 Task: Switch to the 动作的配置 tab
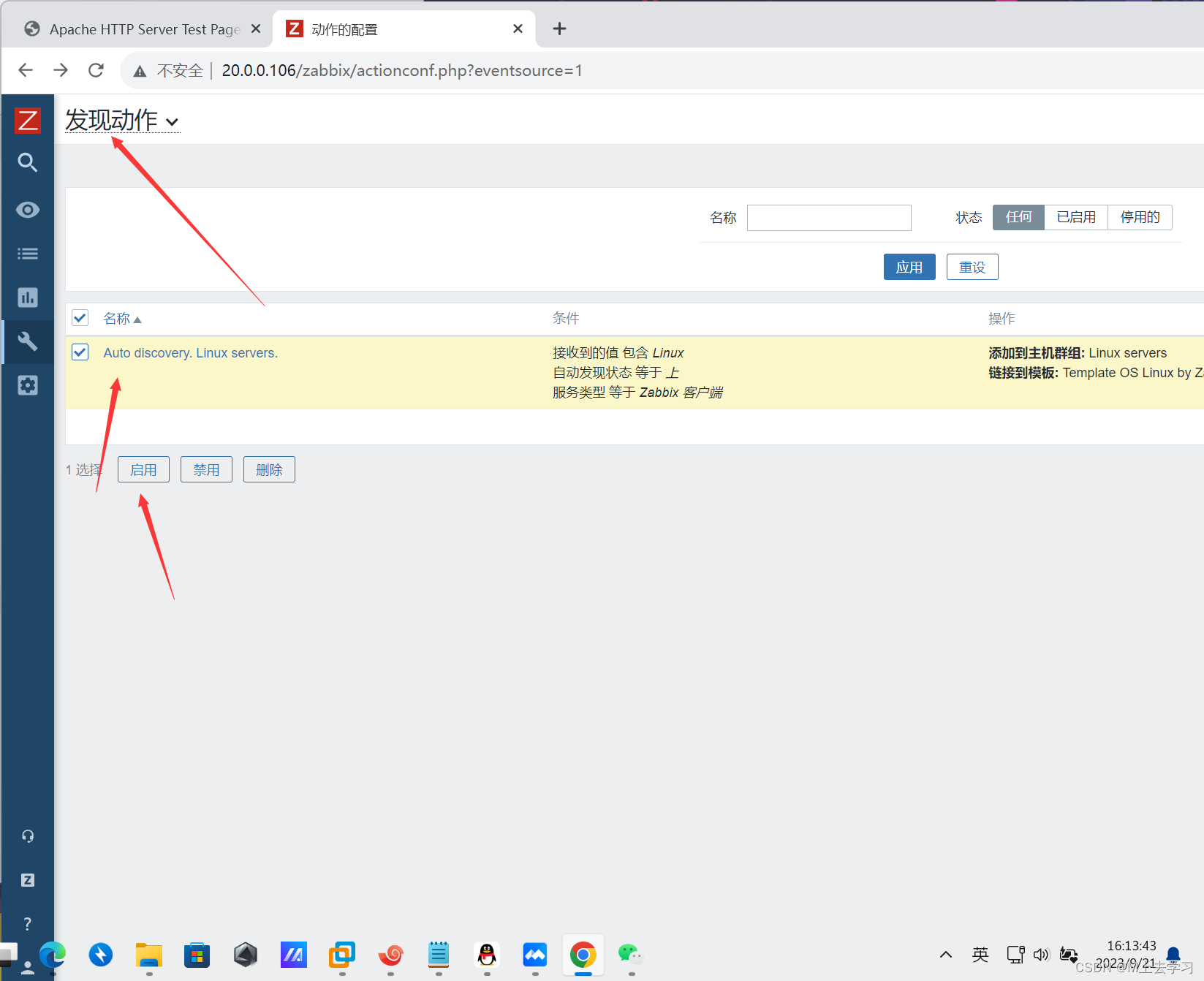click(x=404, y=29)
